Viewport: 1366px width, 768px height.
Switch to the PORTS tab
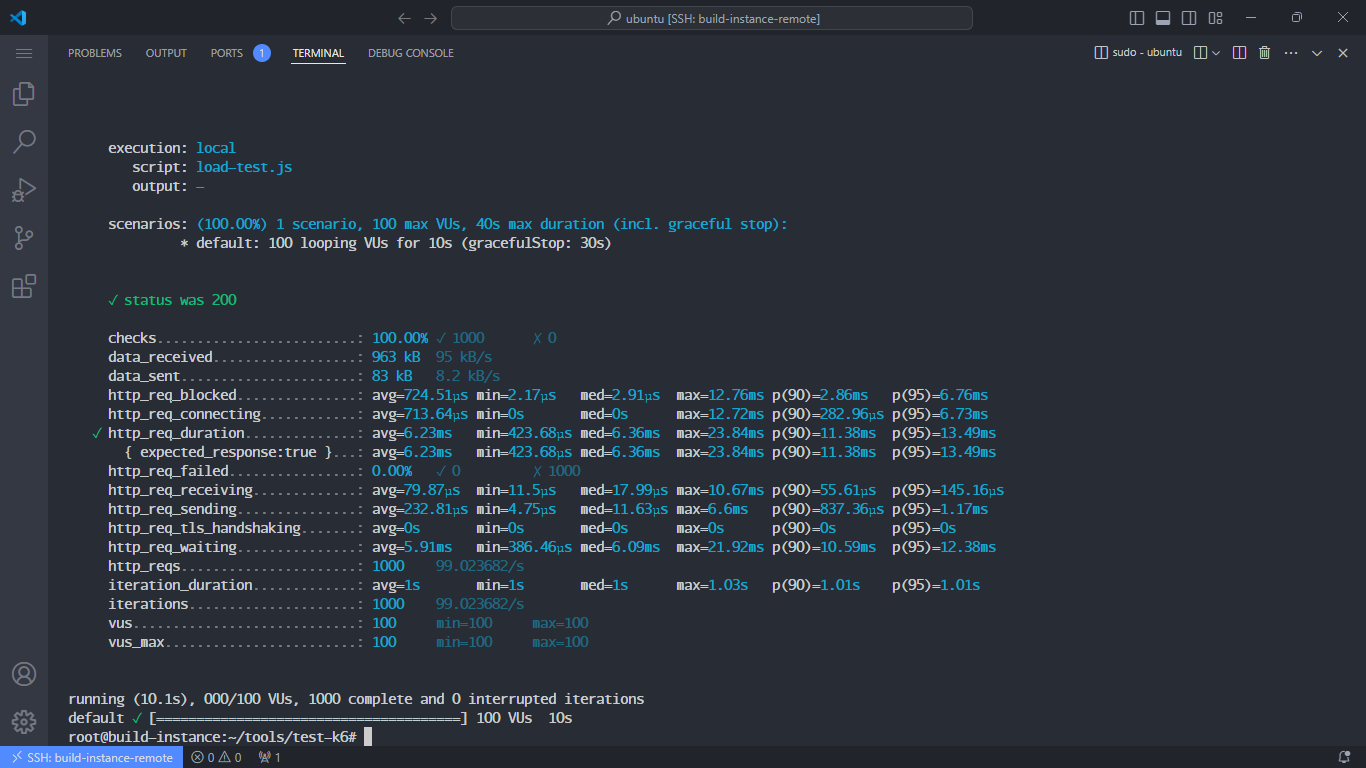[x=227, y=53]
